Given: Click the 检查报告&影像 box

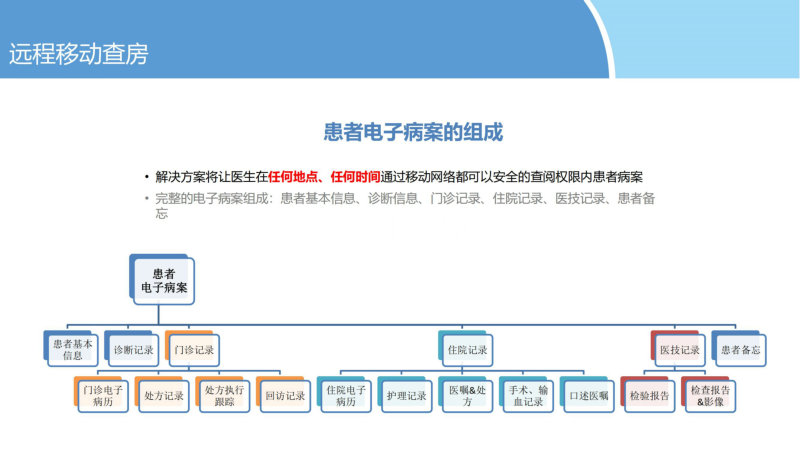Looking at the screenshot, I should pyautogui.click(x=710, y=396).
